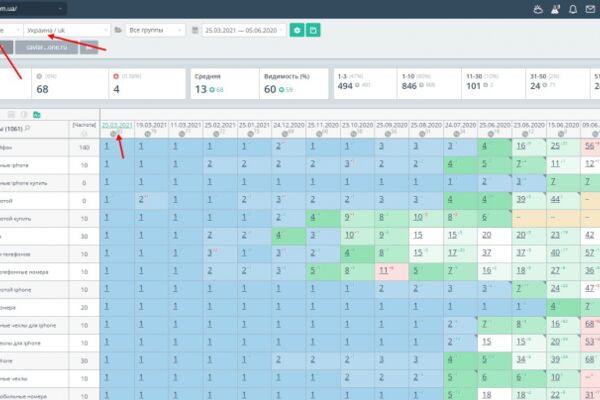Screen dimensions: 600x400
Task: Click position 25 in the 15.06.2020 column
Action: coord(555,146)
